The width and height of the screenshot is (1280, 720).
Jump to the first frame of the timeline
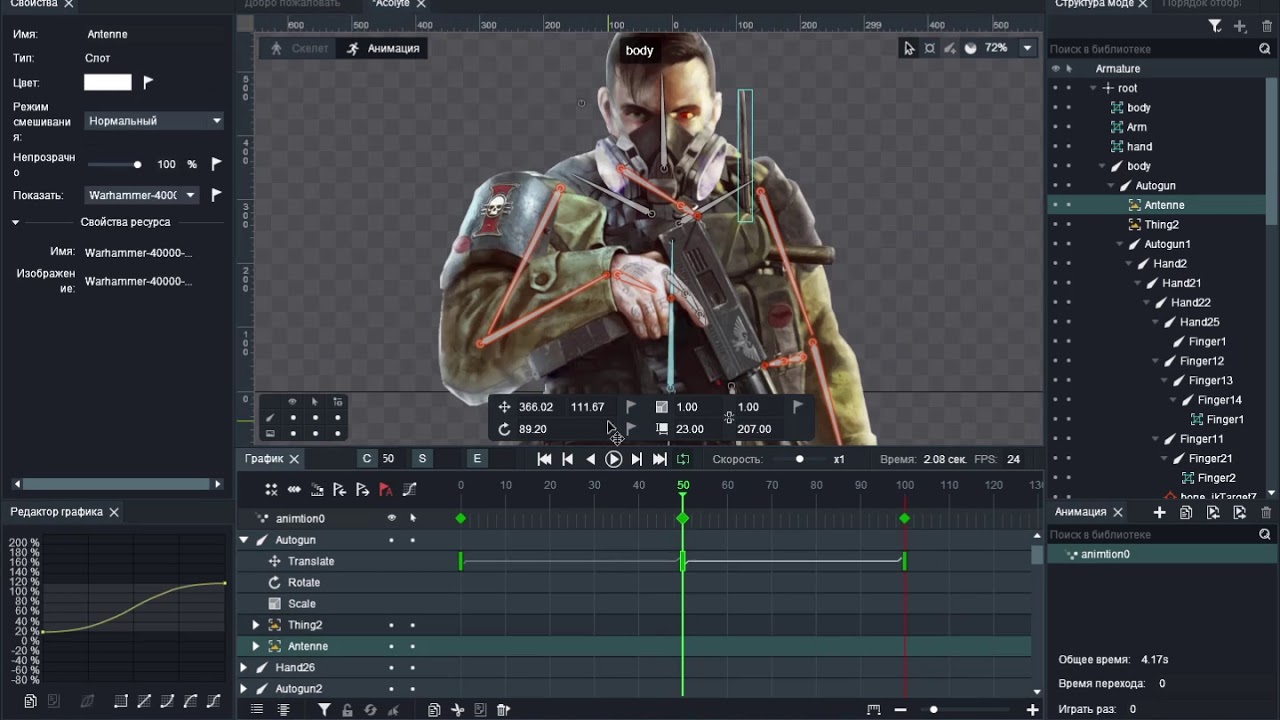[x=544, y=459]
